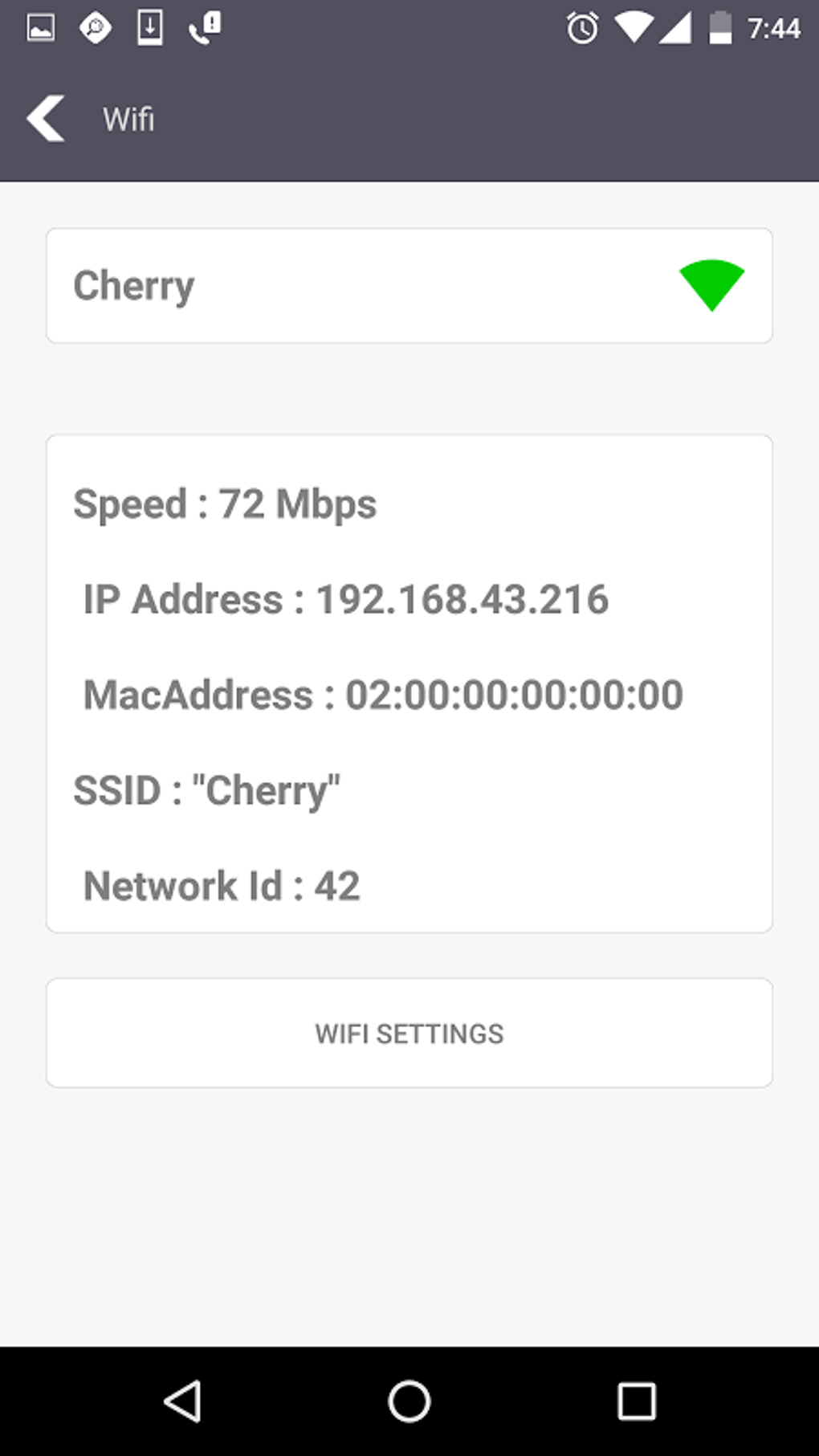
Task: Tap the Wifi title in header
Action: pyautogui.click(x=128, y=120)
